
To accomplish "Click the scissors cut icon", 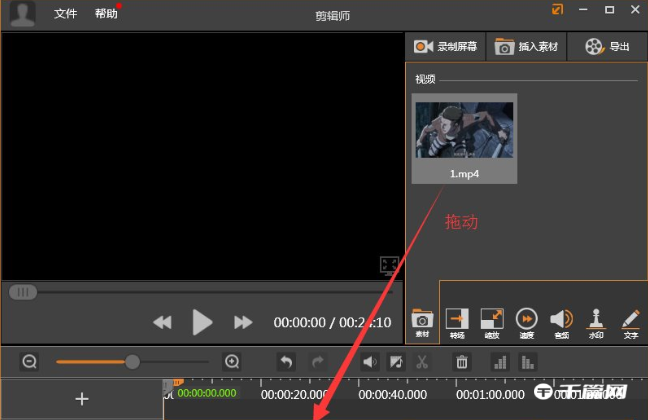I will click(422, 362).
